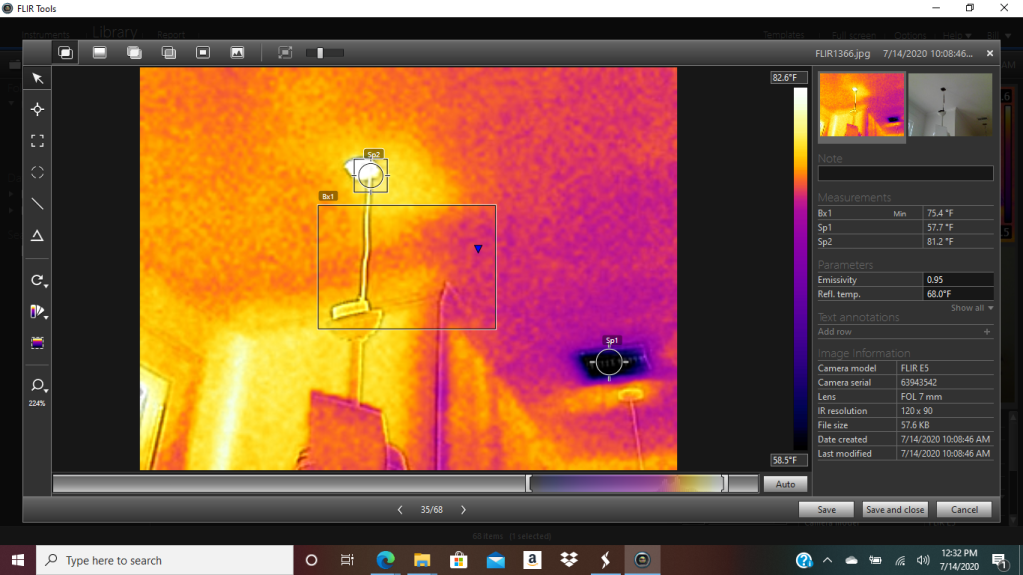Open the rotate image dropdown
This screenshot has height=575, width=1023.
pos(38,281)
